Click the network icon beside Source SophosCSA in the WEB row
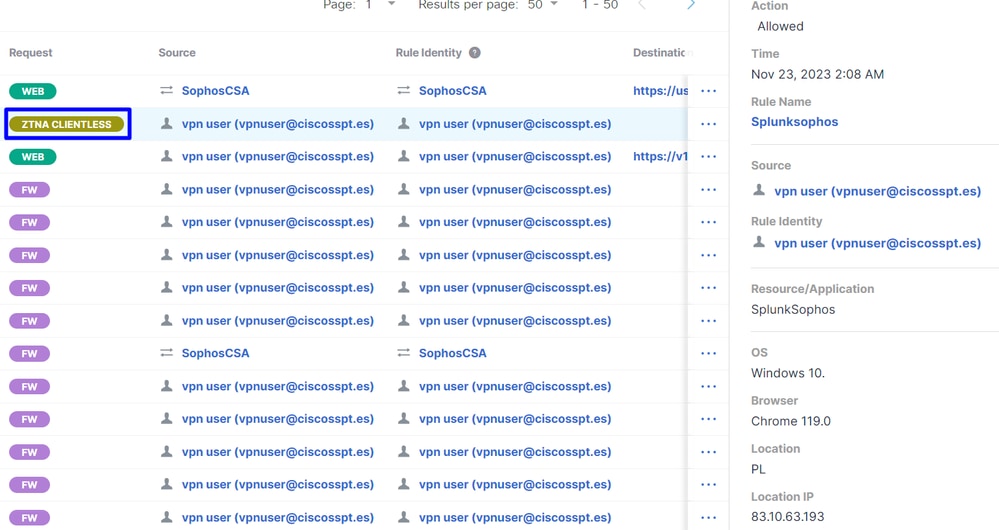The image size is (999, 530). tap(166, 90)
